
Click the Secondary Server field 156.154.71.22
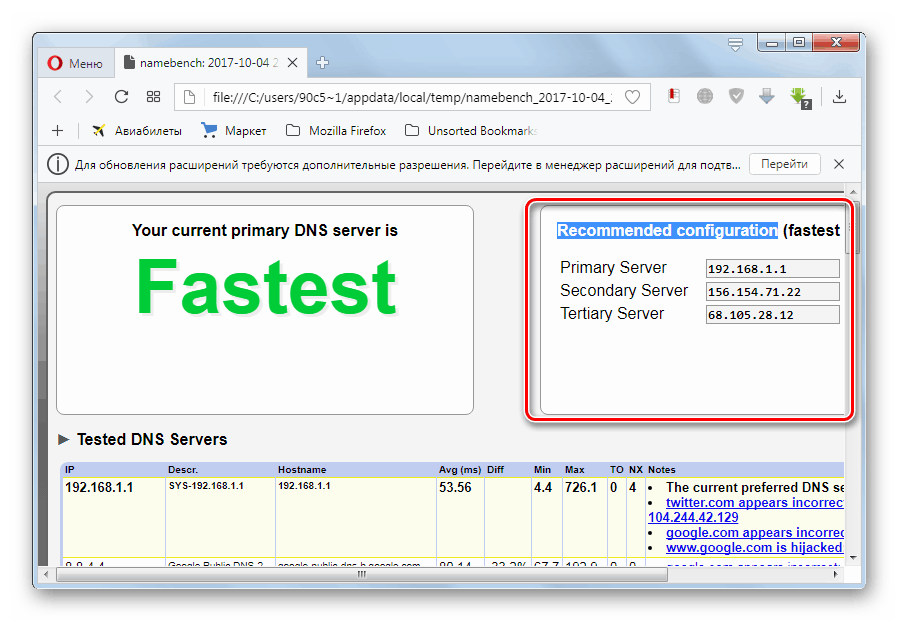tap(772, 291)
